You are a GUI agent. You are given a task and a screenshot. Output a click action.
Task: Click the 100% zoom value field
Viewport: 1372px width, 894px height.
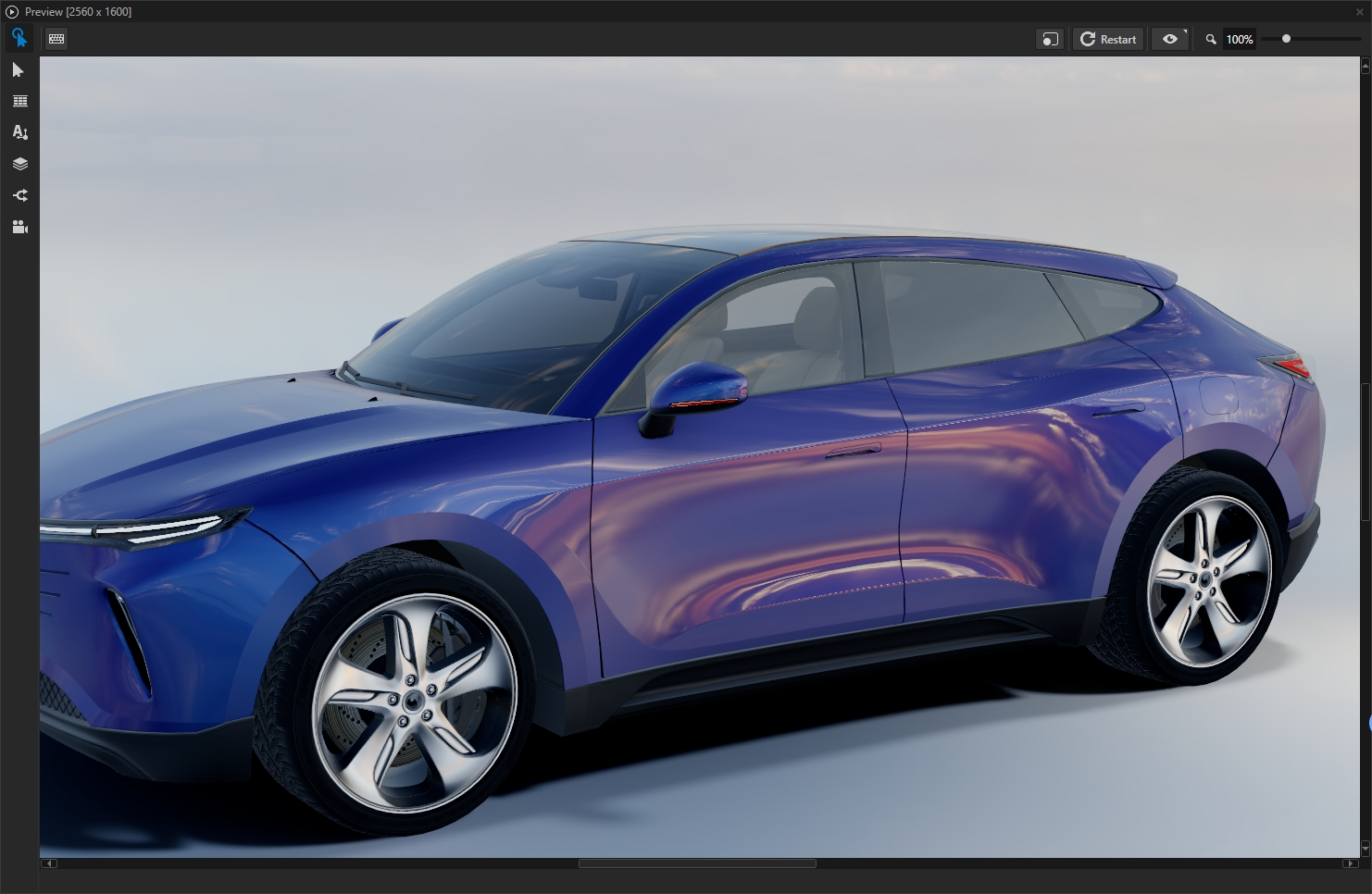(x=1240, y=40)
